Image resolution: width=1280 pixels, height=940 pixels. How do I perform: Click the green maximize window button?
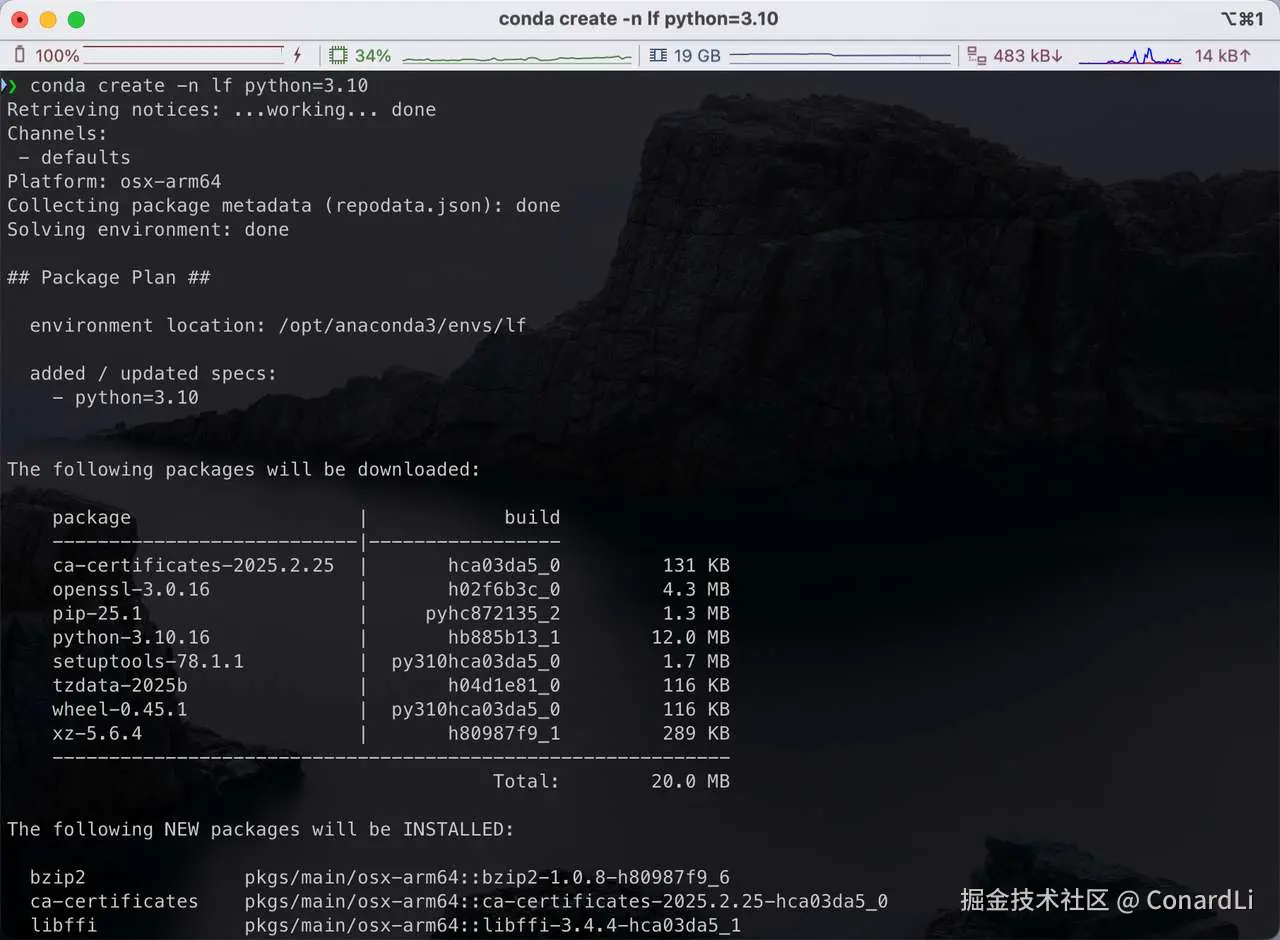click(x=76, y=19)
